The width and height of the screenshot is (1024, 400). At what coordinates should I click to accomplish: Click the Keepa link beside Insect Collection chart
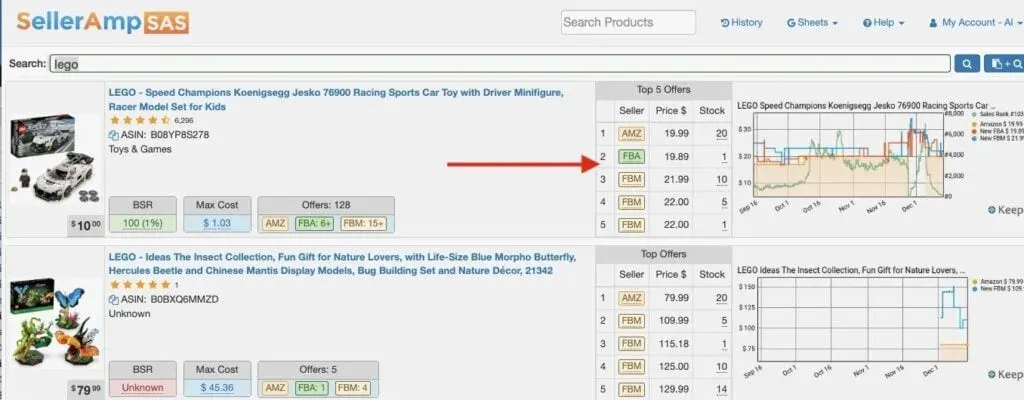1006,375
